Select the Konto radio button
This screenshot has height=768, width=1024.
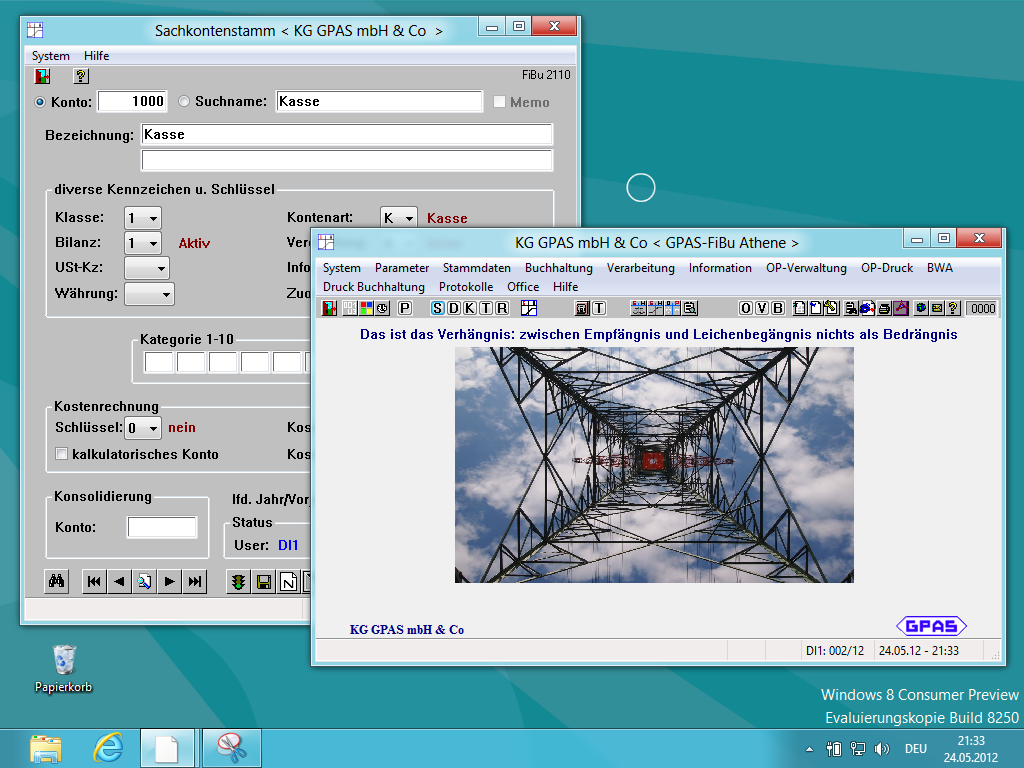(40, 102)
